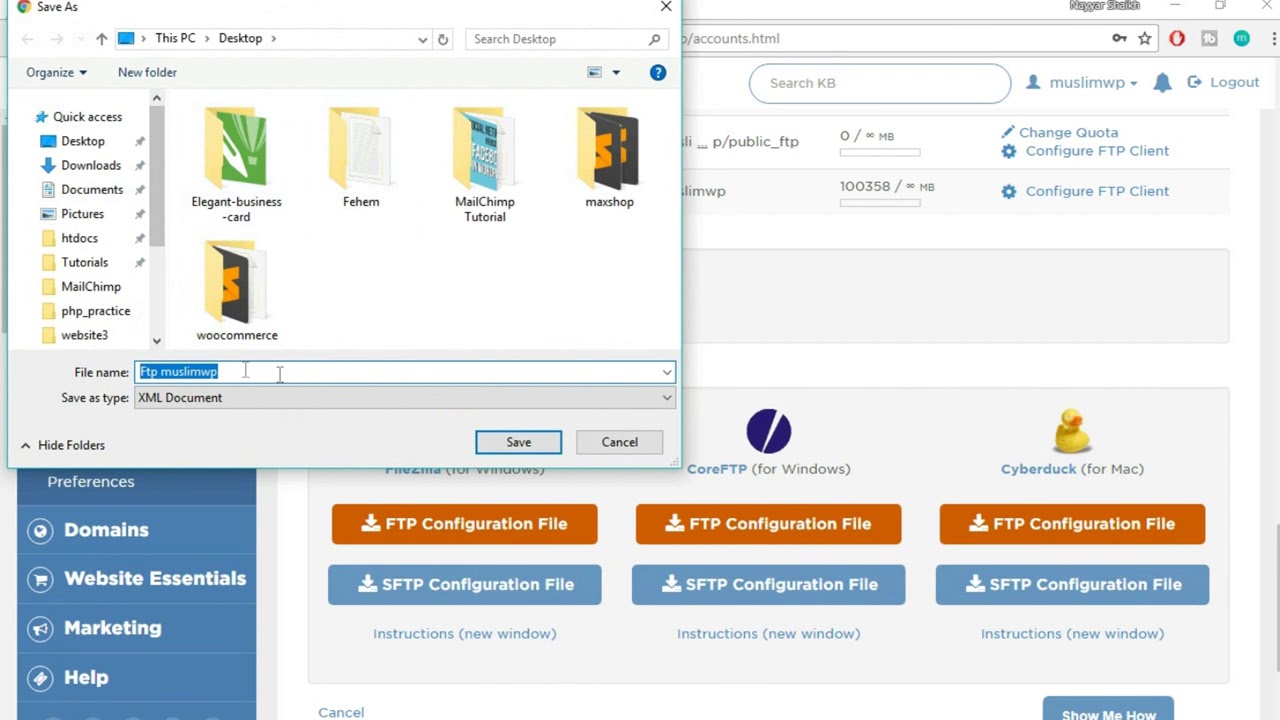Collapse with the Hide Folders toggle
The height and width of the screenshot is (720, 1280).
click(62, 445)
